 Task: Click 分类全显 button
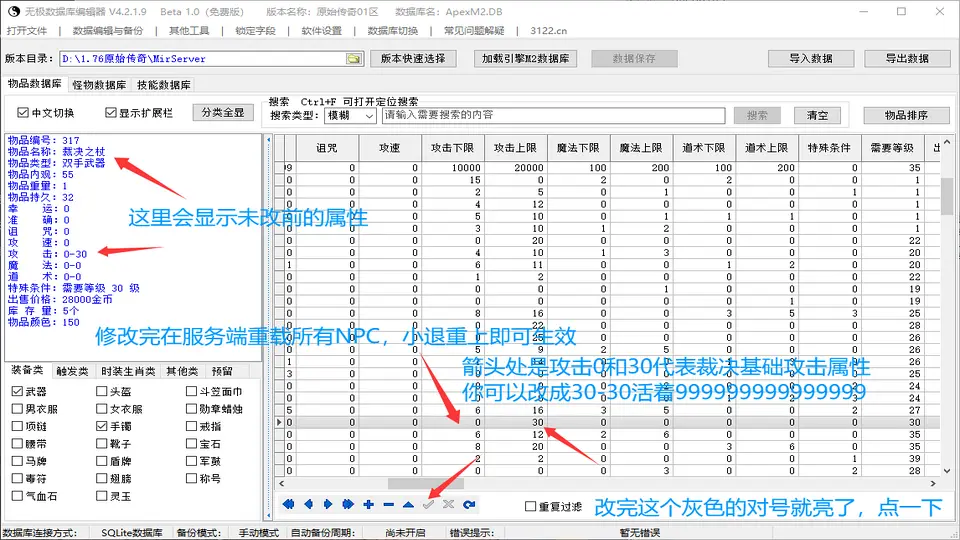click(223, 113)
